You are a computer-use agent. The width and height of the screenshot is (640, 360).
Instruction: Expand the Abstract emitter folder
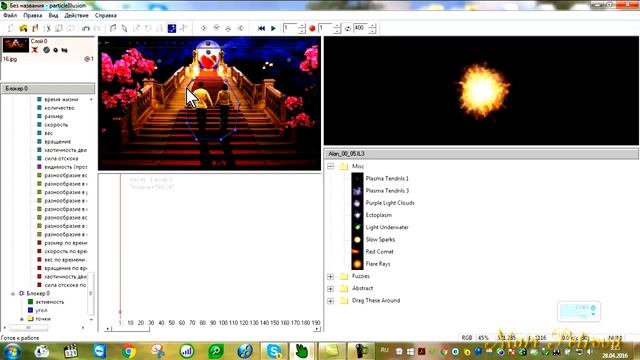coord(331,289)
